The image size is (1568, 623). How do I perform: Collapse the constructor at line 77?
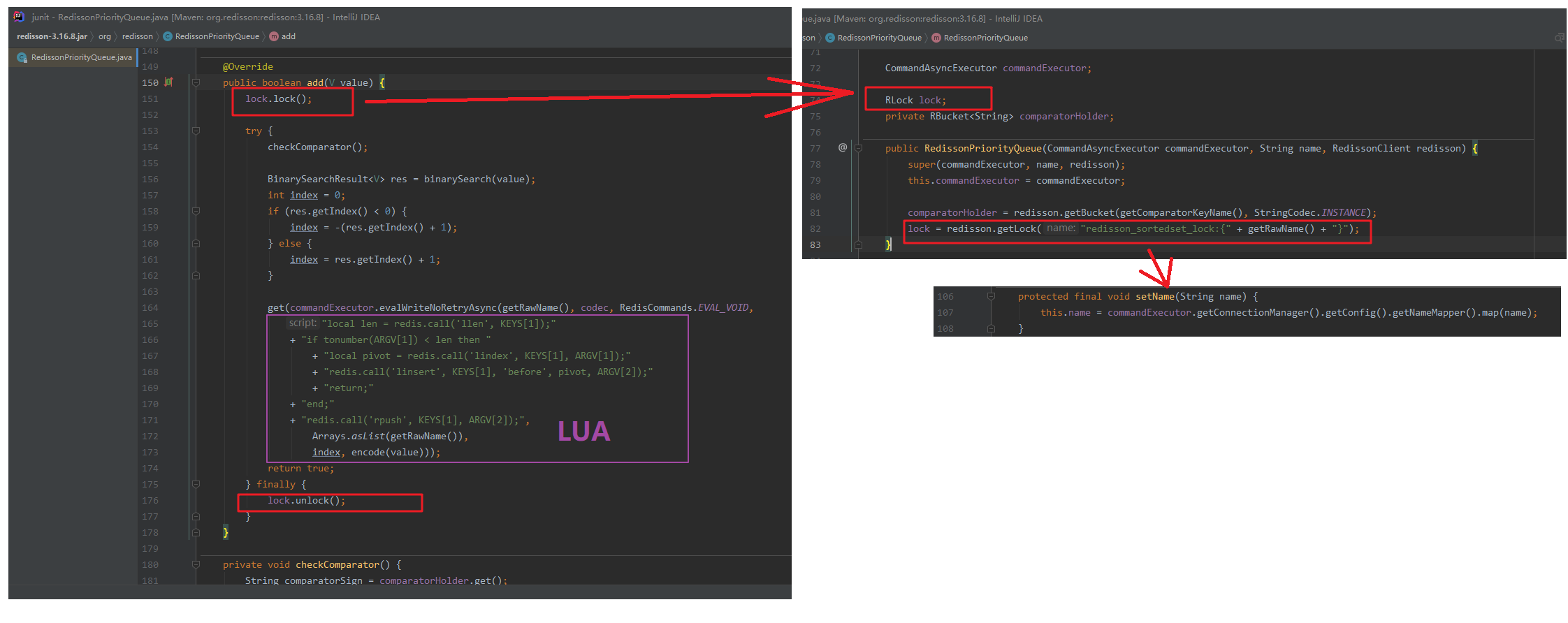[859, 148]
